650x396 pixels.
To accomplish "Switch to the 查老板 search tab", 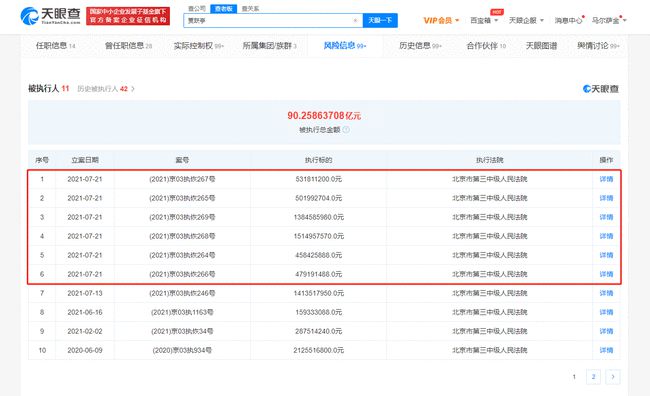I will (223, 9).
